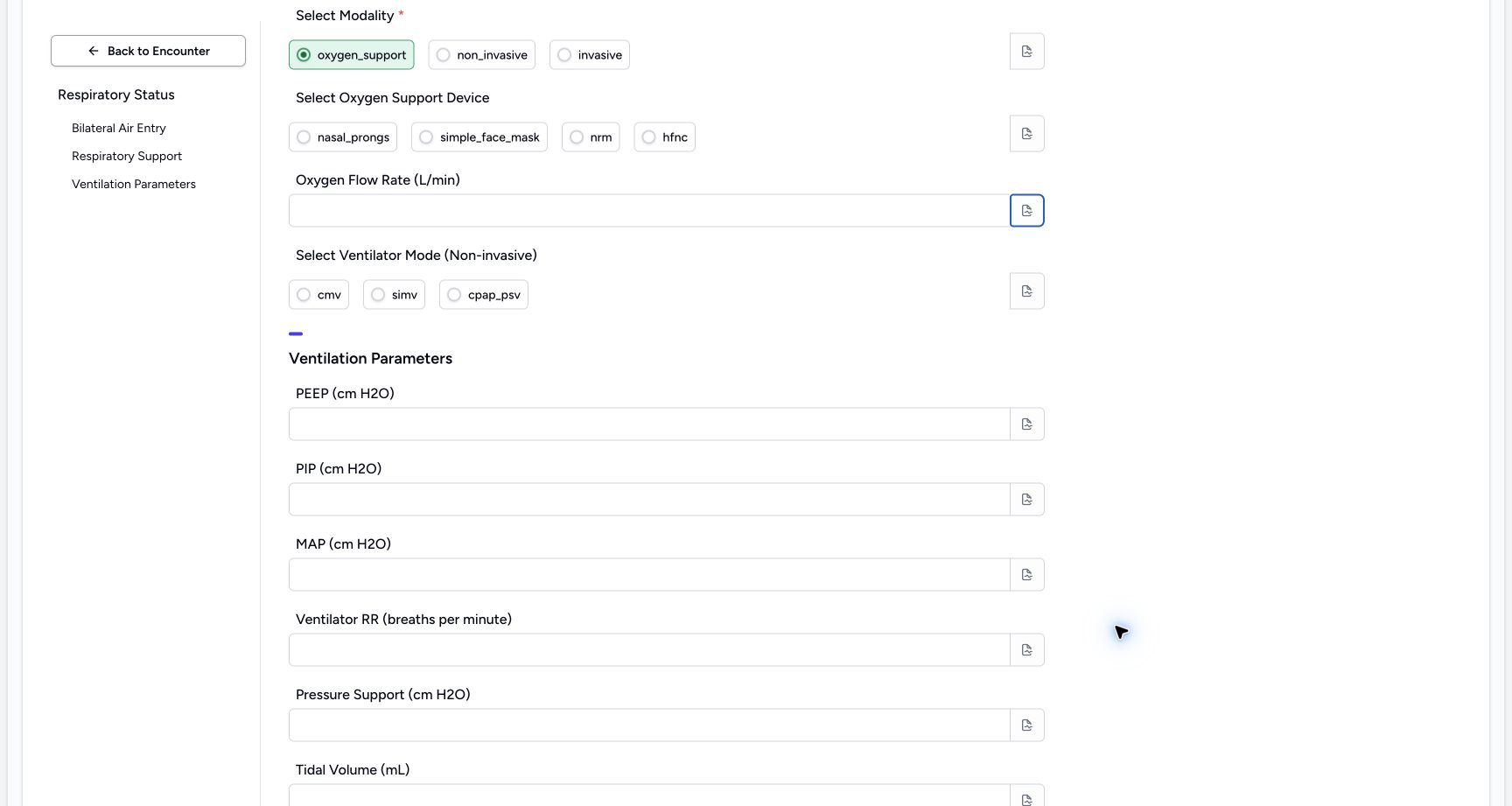Choose nrm oxygen support device
The width and height of the screenshot is (1512, 806).
tap(591, 137)
